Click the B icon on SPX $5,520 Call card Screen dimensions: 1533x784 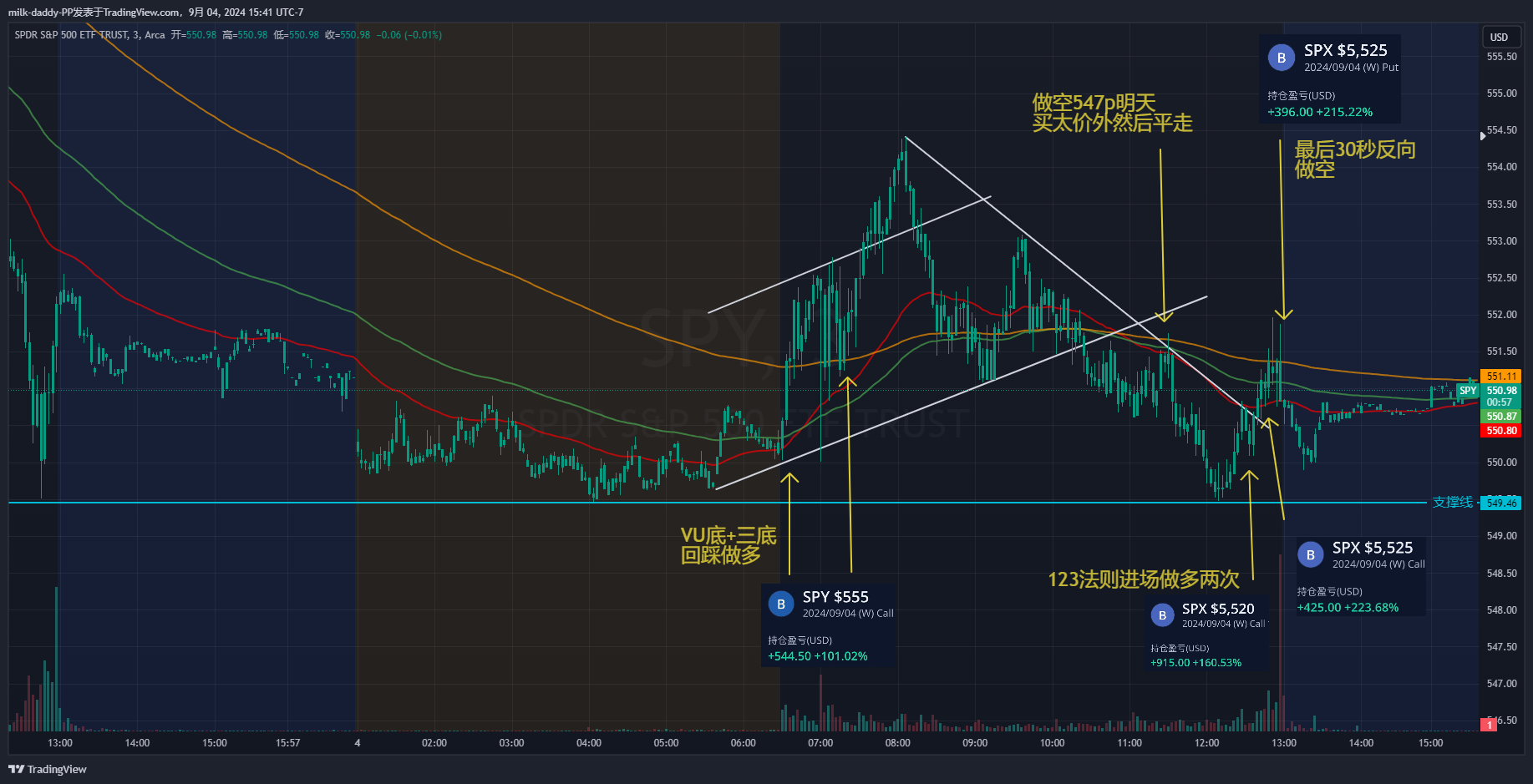pyautogui.click(x=1162, y=615)
